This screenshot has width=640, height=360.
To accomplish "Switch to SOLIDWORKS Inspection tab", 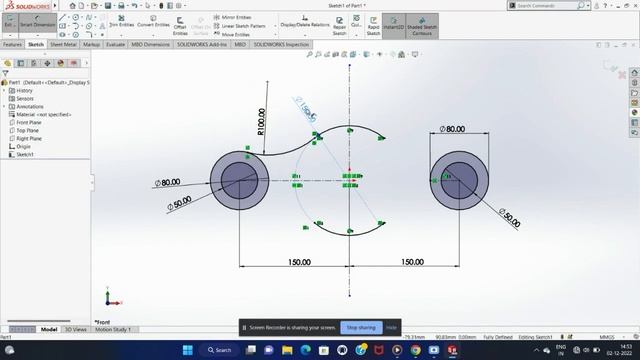I will 281,44.
